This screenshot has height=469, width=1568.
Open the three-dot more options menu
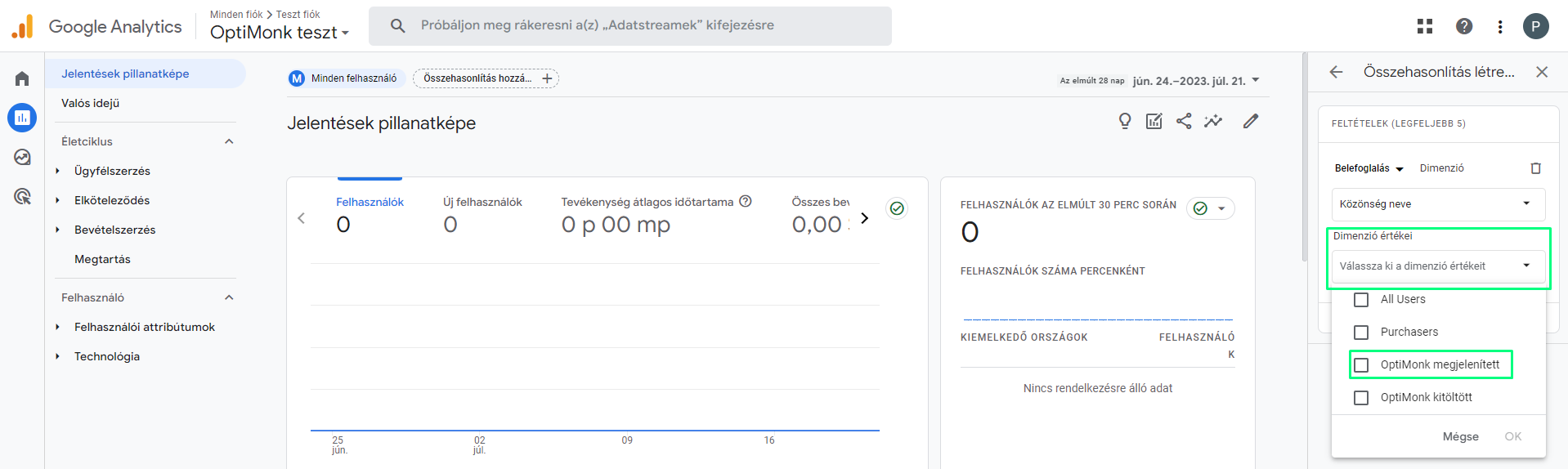pos(1500,27)
